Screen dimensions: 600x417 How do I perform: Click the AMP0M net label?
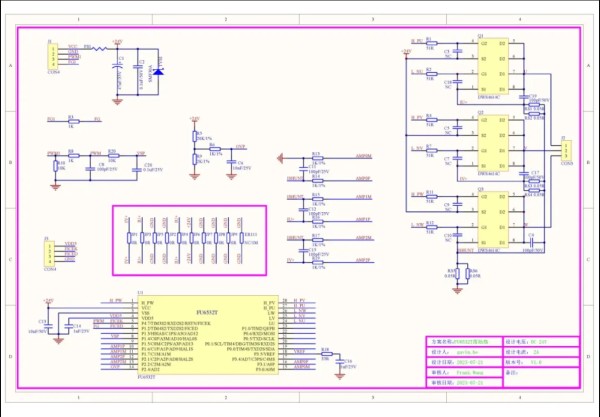[364, 156]
